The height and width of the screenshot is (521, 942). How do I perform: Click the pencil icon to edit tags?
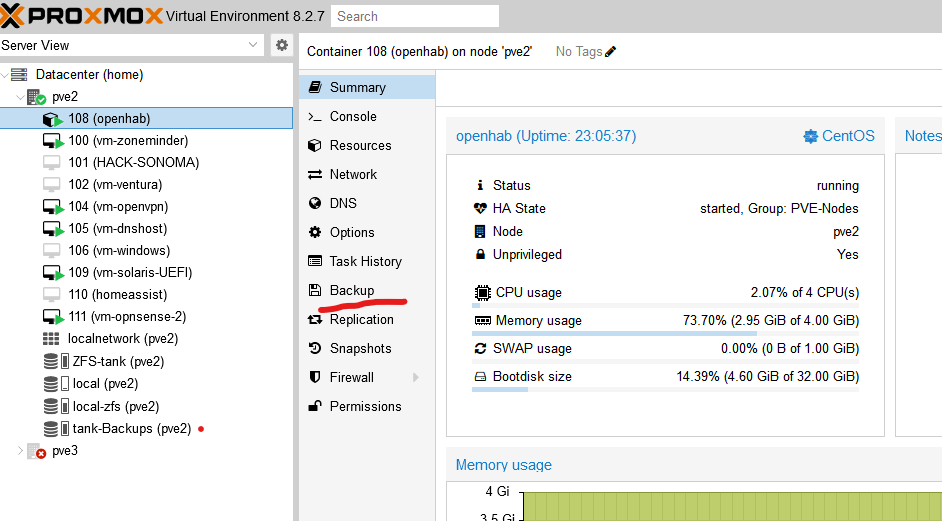pyautogui.click(x=611, y=51)
